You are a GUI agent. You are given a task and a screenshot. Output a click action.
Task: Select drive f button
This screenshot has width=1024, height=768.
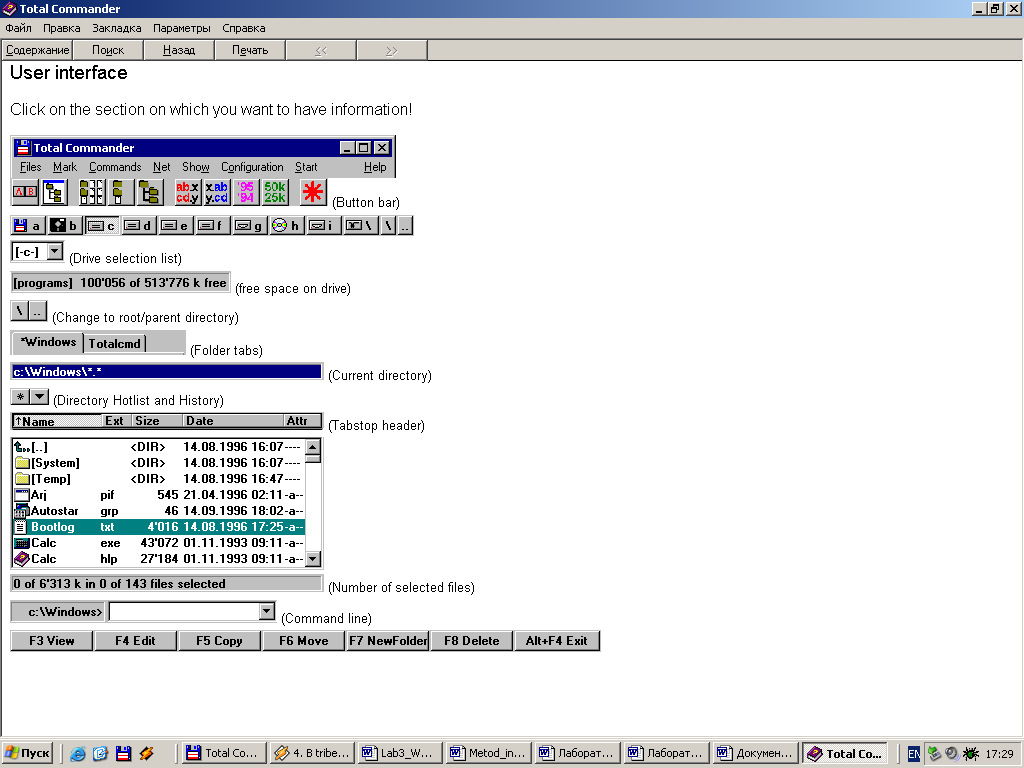[212, 226]
